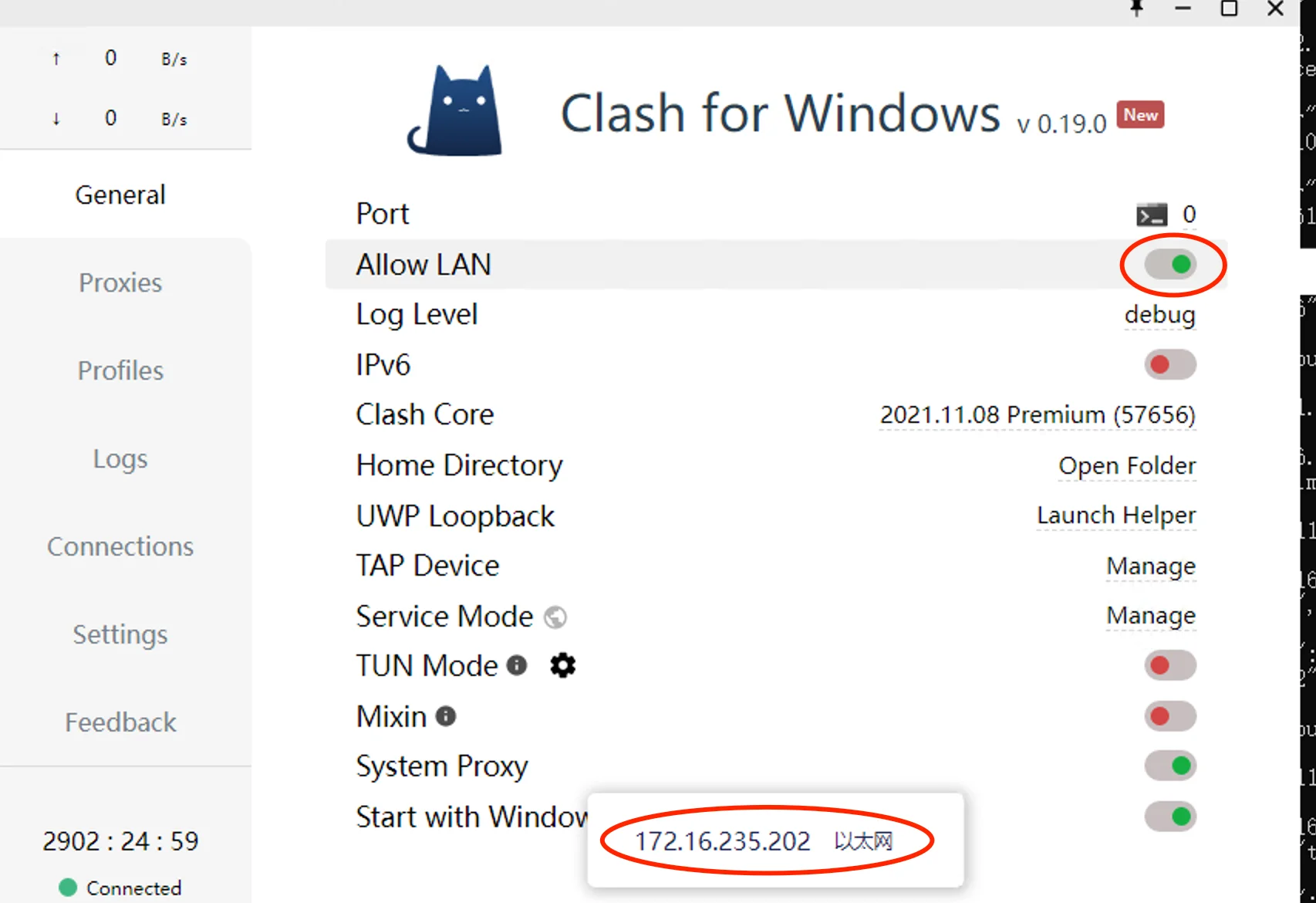
Task: Click the pin window icon
Action: (1136, 8)
